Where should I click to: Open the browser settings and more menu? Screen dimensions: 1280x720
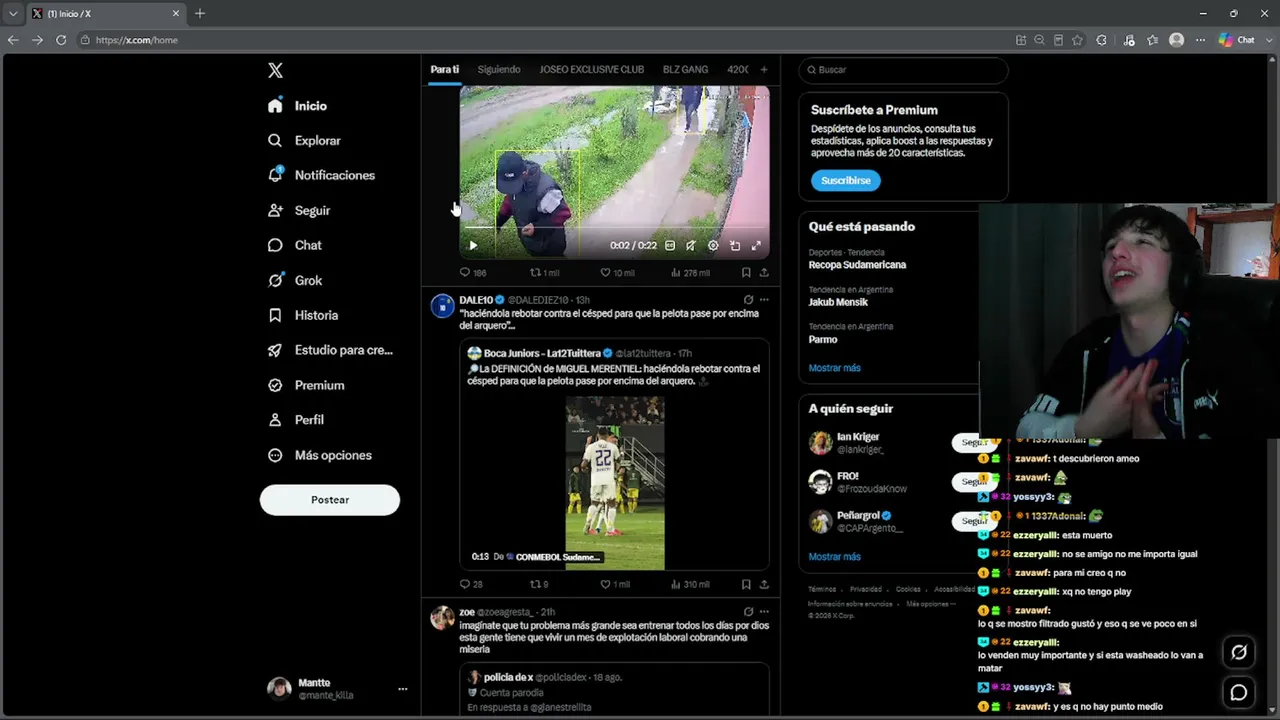pos(1201,40)
